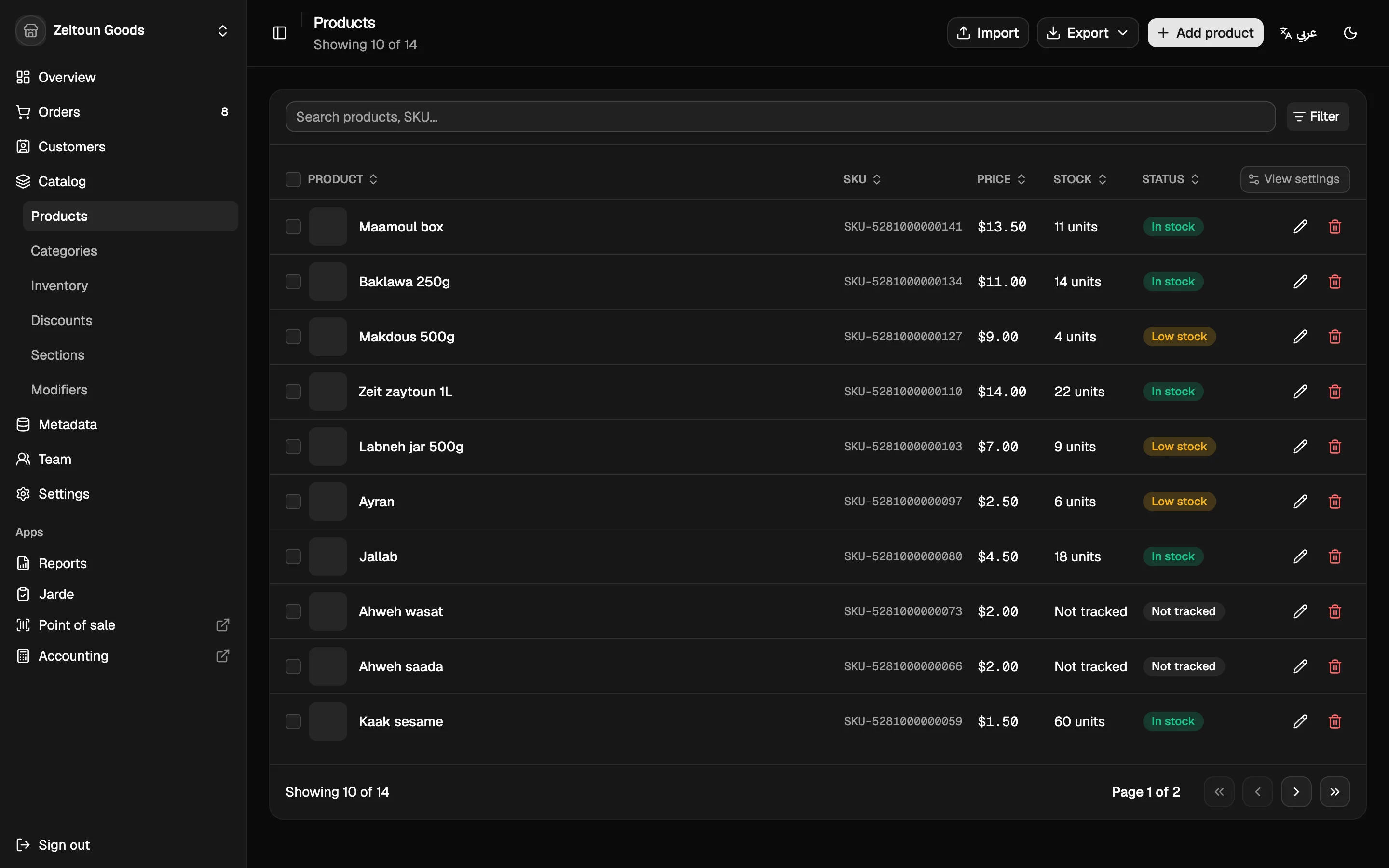Edit the Ayran product
Viewport: 1389px width, 868px height.
click(1300, 502)
